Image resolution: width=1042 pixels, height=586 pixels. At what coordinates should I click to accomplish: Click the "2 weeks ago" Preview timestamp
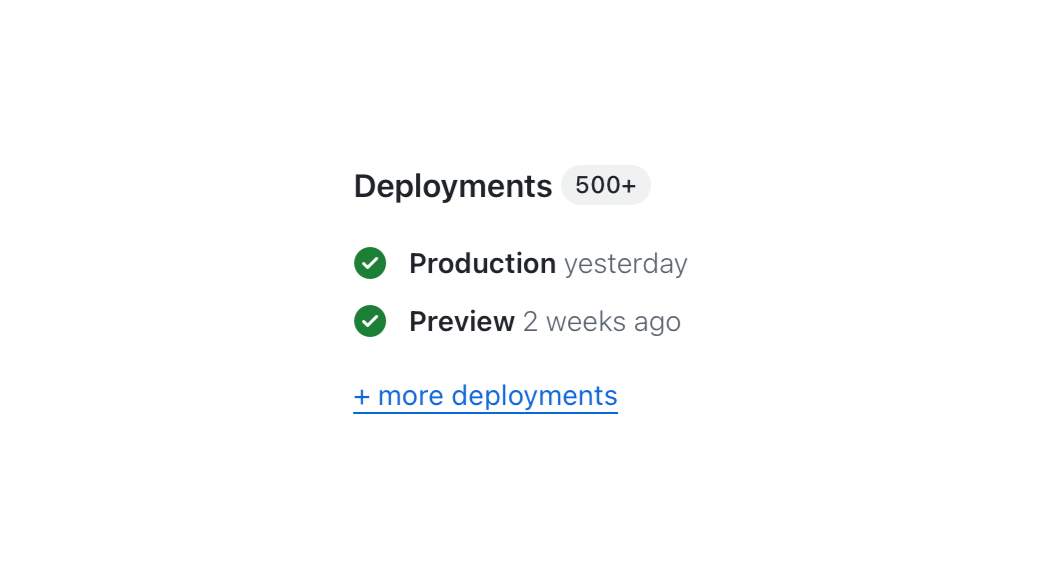[x=601, y=322]
